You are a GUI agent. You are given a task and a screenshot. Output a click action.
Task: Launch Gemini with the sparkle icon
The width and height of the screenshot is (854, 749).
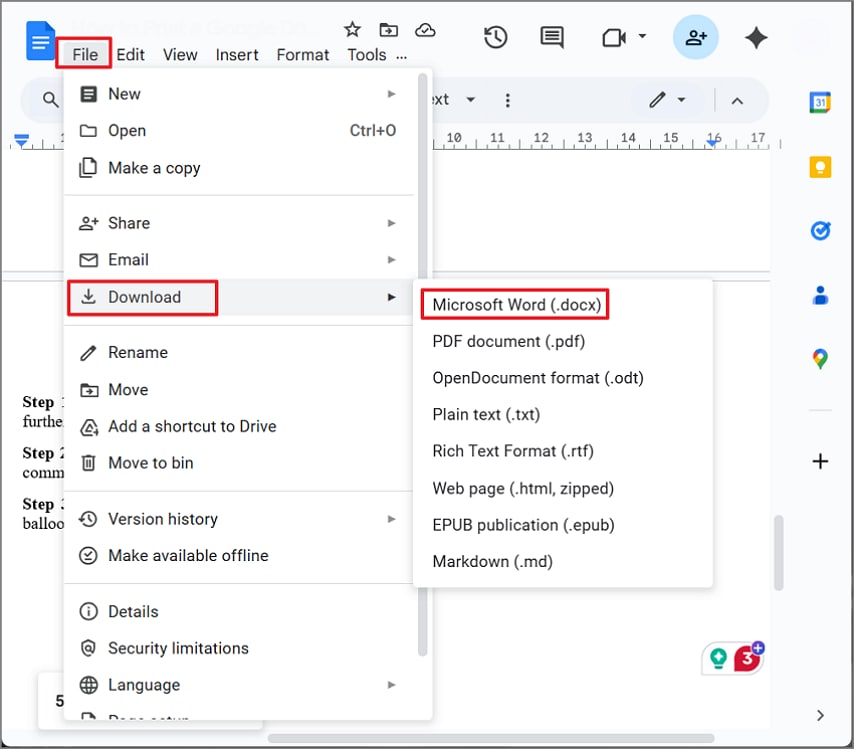pyautogui.click(x=756, y=36)
